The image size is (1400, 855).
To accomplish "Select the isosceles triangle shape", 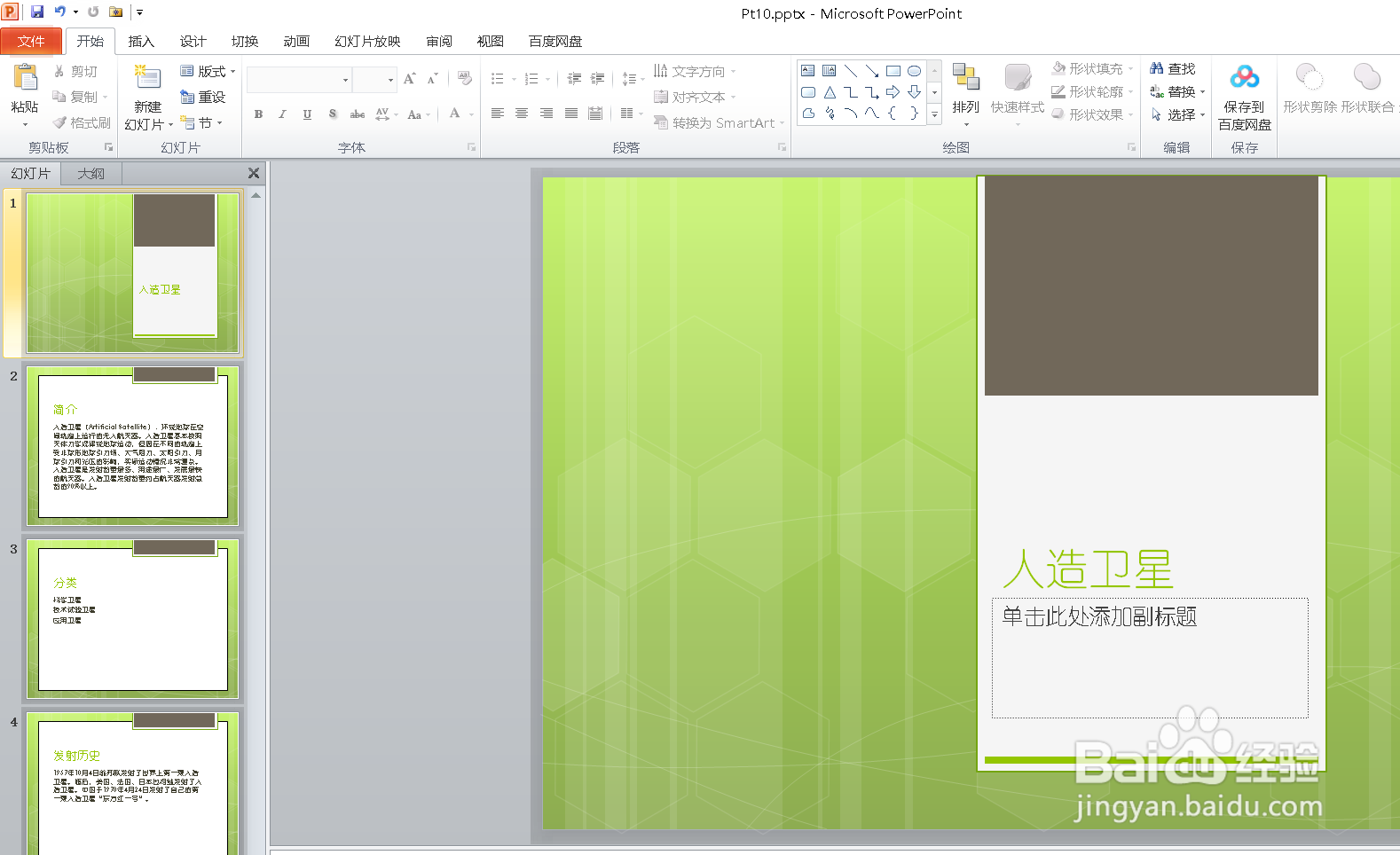I will (x=829, y=92).
